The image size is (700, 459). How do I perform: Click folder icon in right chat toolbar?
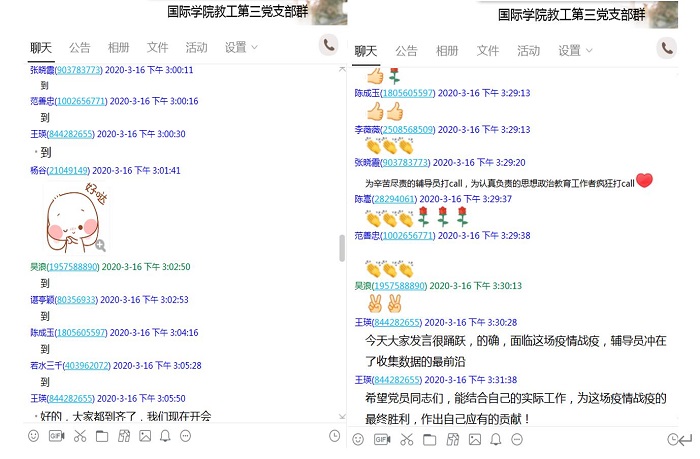click(429, 439)
